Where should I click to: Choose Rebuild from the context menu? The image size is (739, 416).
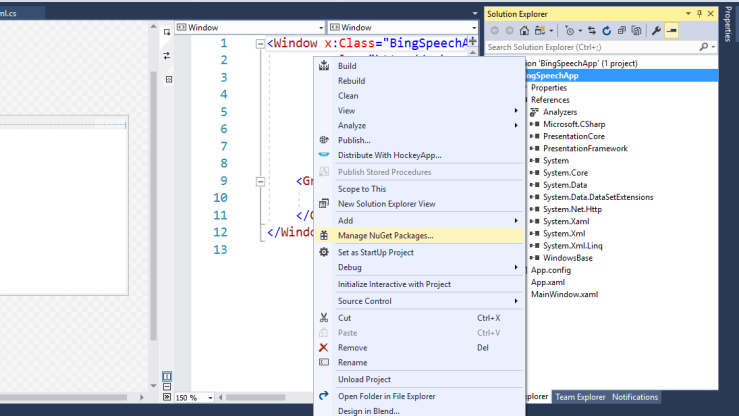pyautogui.click(x=351, y=81)
